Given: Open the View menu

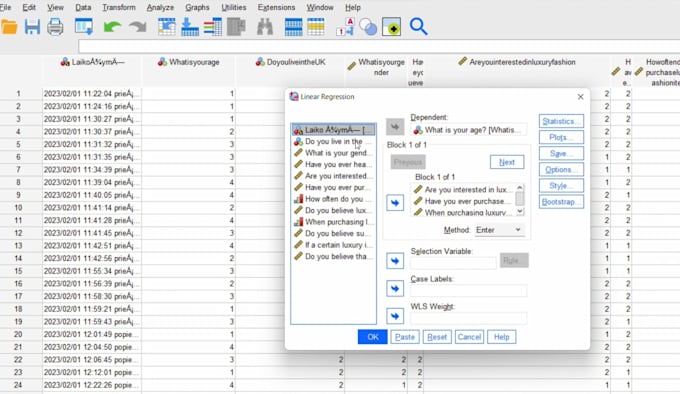Looking at the screenshot, I should coord(55,7).
